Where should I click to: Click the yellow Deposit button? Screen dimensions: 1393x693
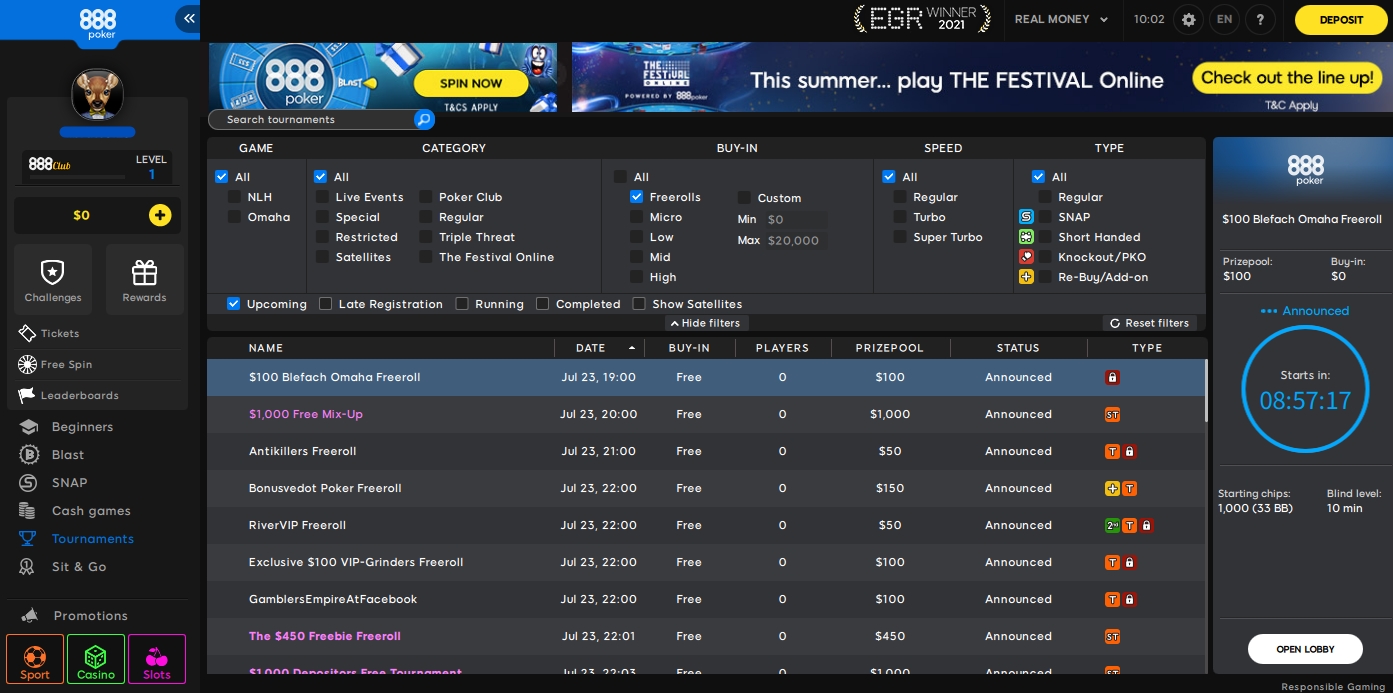pyautogui.click(x=1341, y=20)
